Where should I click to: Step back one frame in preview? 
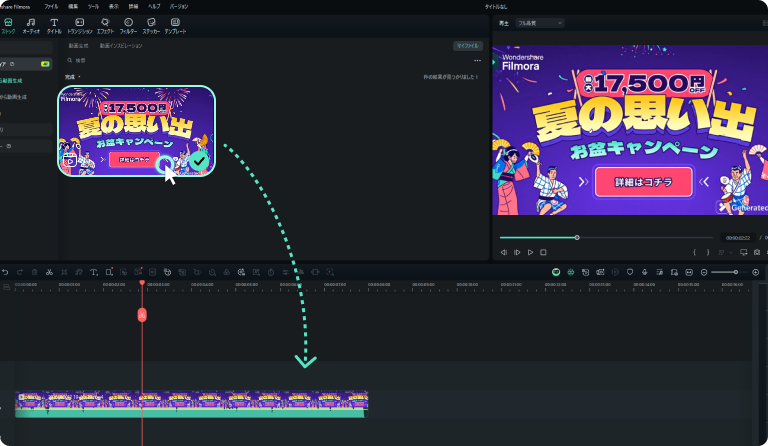pos(504,252)
